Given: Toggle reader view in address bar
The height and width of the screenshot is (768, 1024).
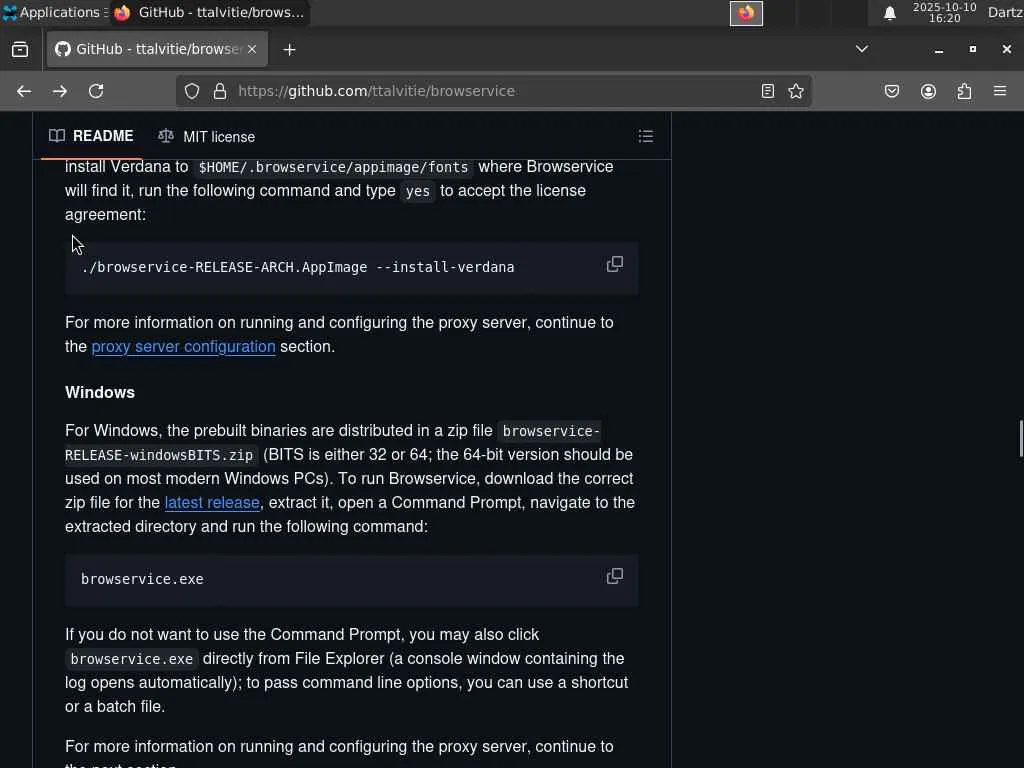Looking at the screenshot, I should 768,91.
